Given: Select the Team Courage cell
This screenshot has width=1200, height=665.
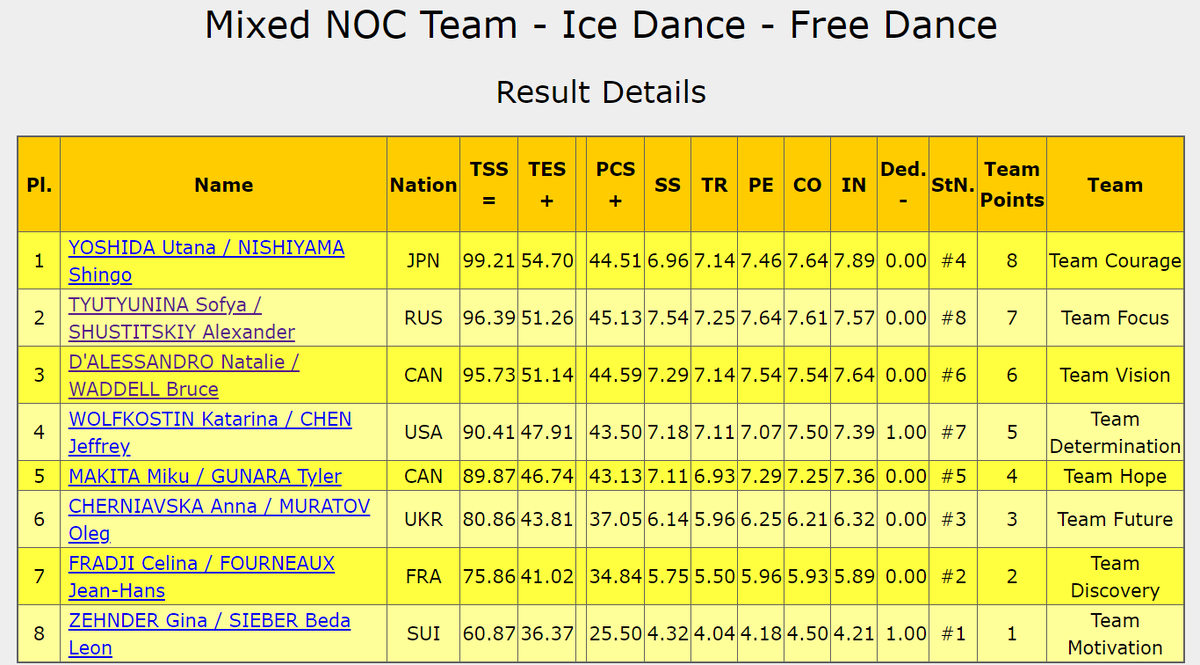Looking at the screenshot, I should pyautogui.click(x=1115, y=261).
